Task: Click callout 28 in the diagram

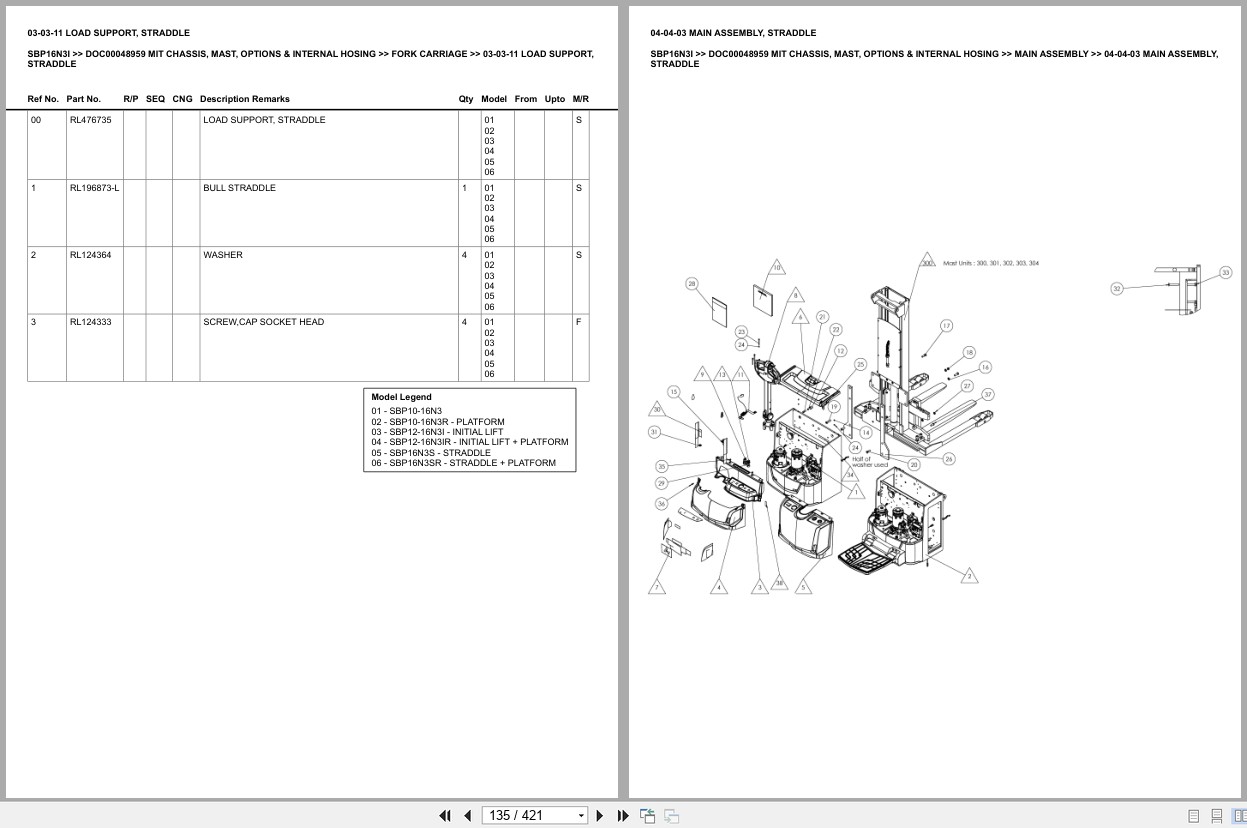Action: tap(691, 284)
